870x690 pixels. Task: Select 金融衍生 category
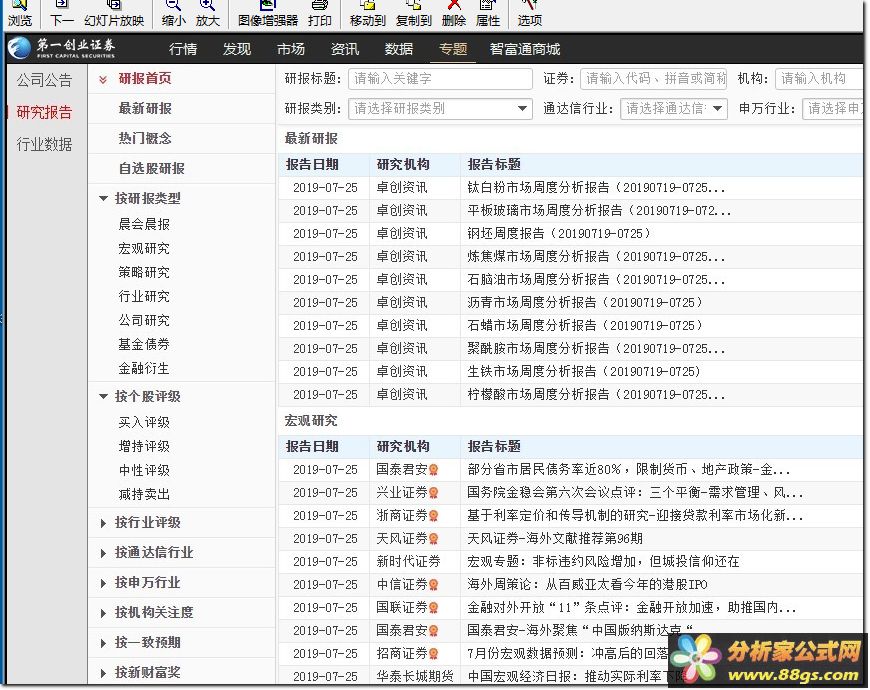click(x=144, y=368)
